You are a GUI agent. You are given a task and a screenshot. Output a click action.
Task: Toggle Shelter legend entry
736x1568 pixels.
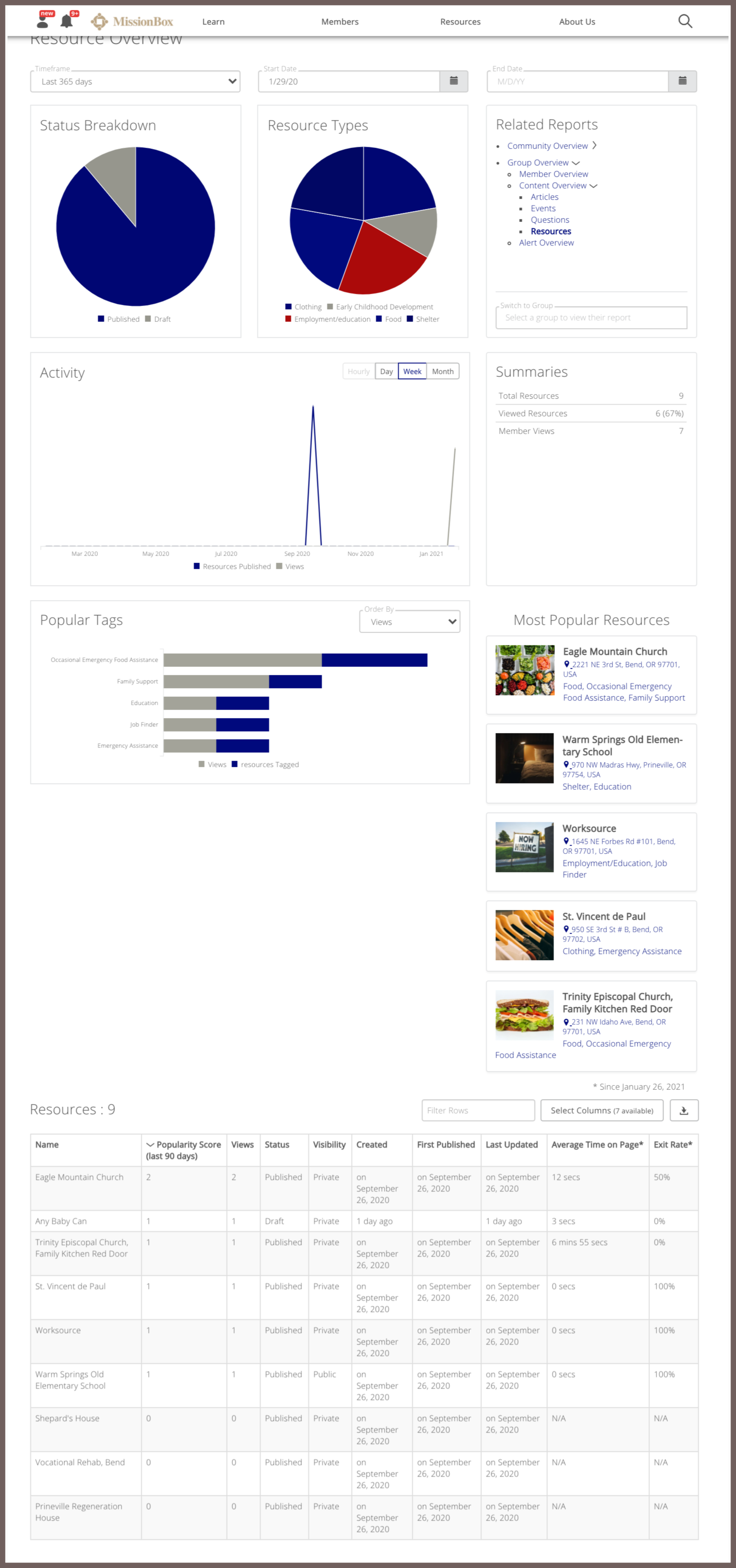(x=423, y=319)
